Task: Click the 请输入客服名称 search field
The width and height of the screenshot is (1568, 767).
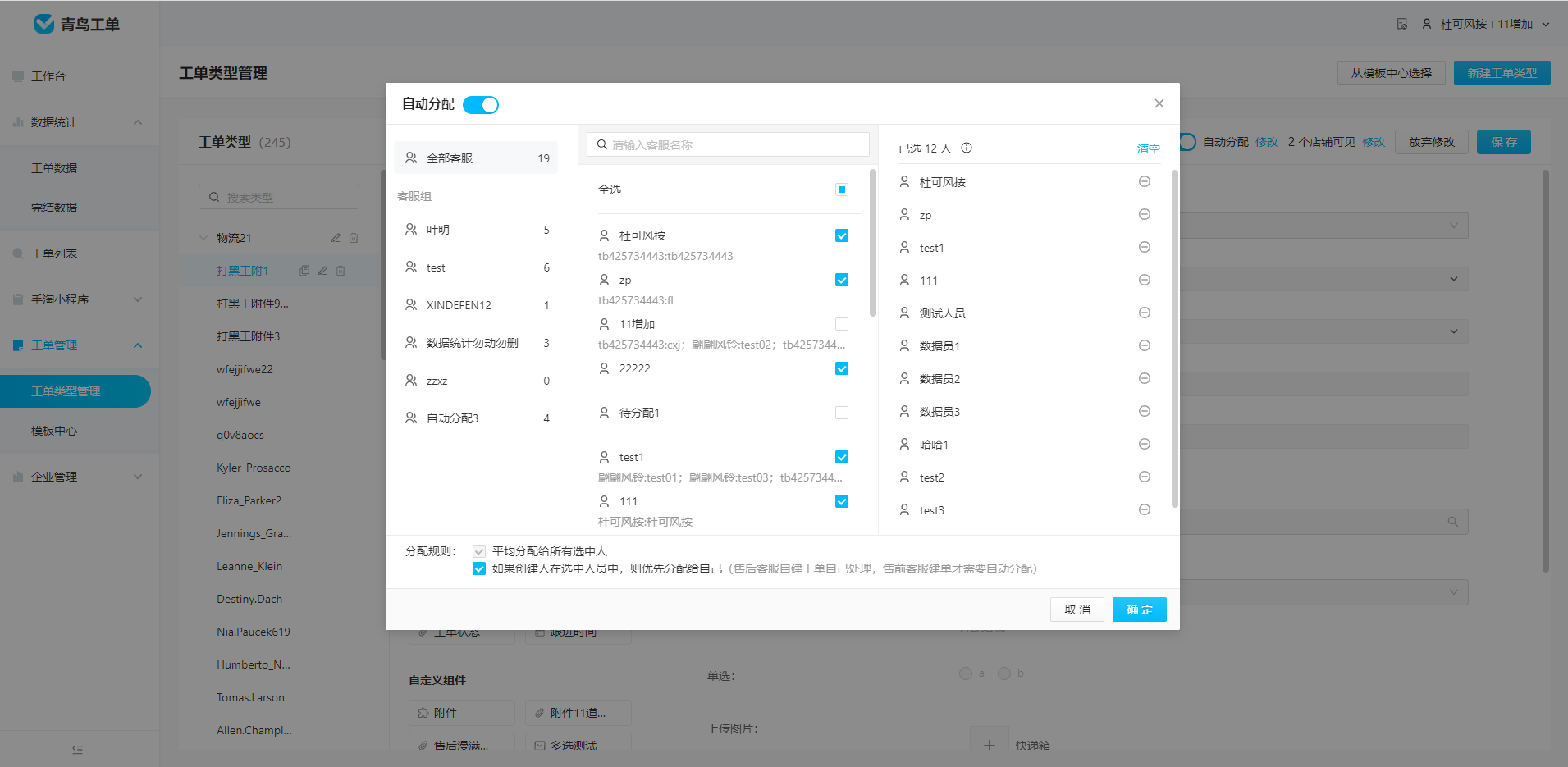Action: [x=728, y=144]
